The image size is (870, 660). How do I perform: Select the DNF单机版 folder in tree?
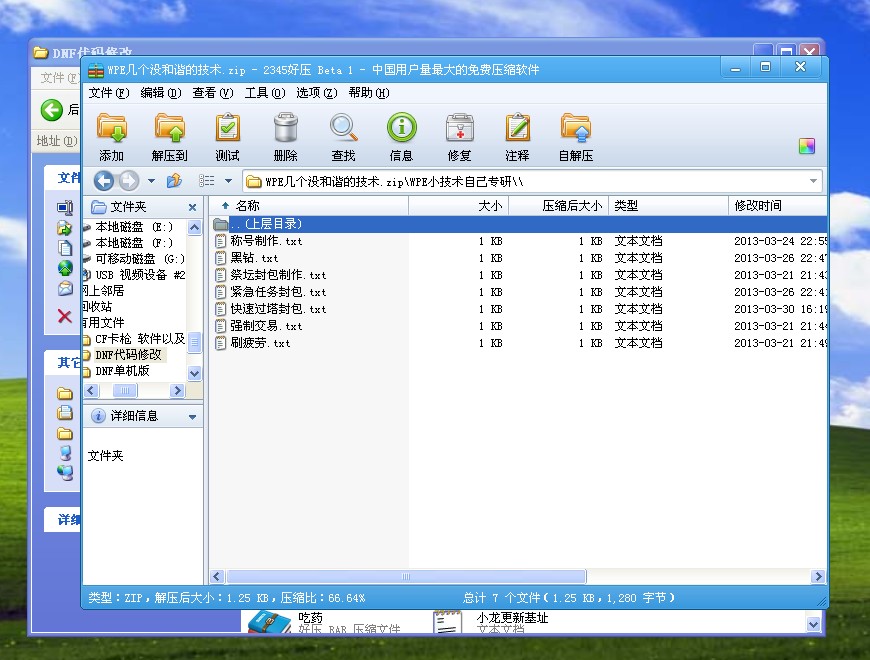point(122,370)
